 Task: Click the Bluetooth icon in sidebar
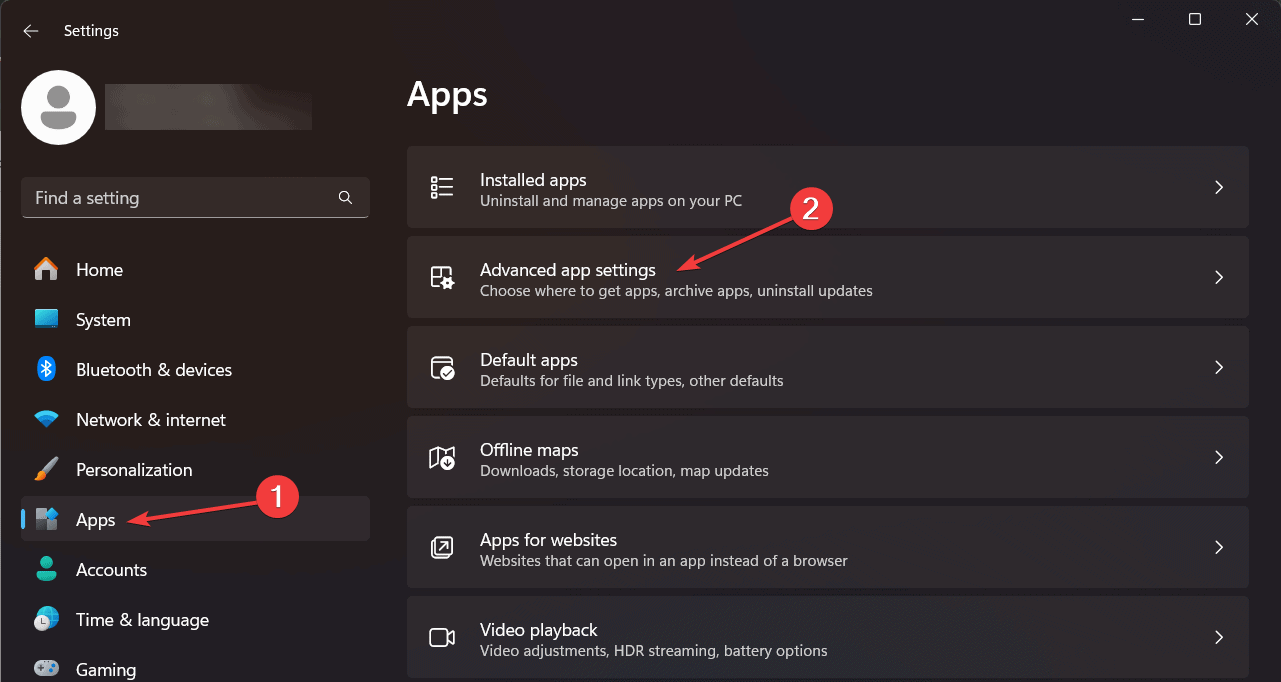(x=46, y=369)
